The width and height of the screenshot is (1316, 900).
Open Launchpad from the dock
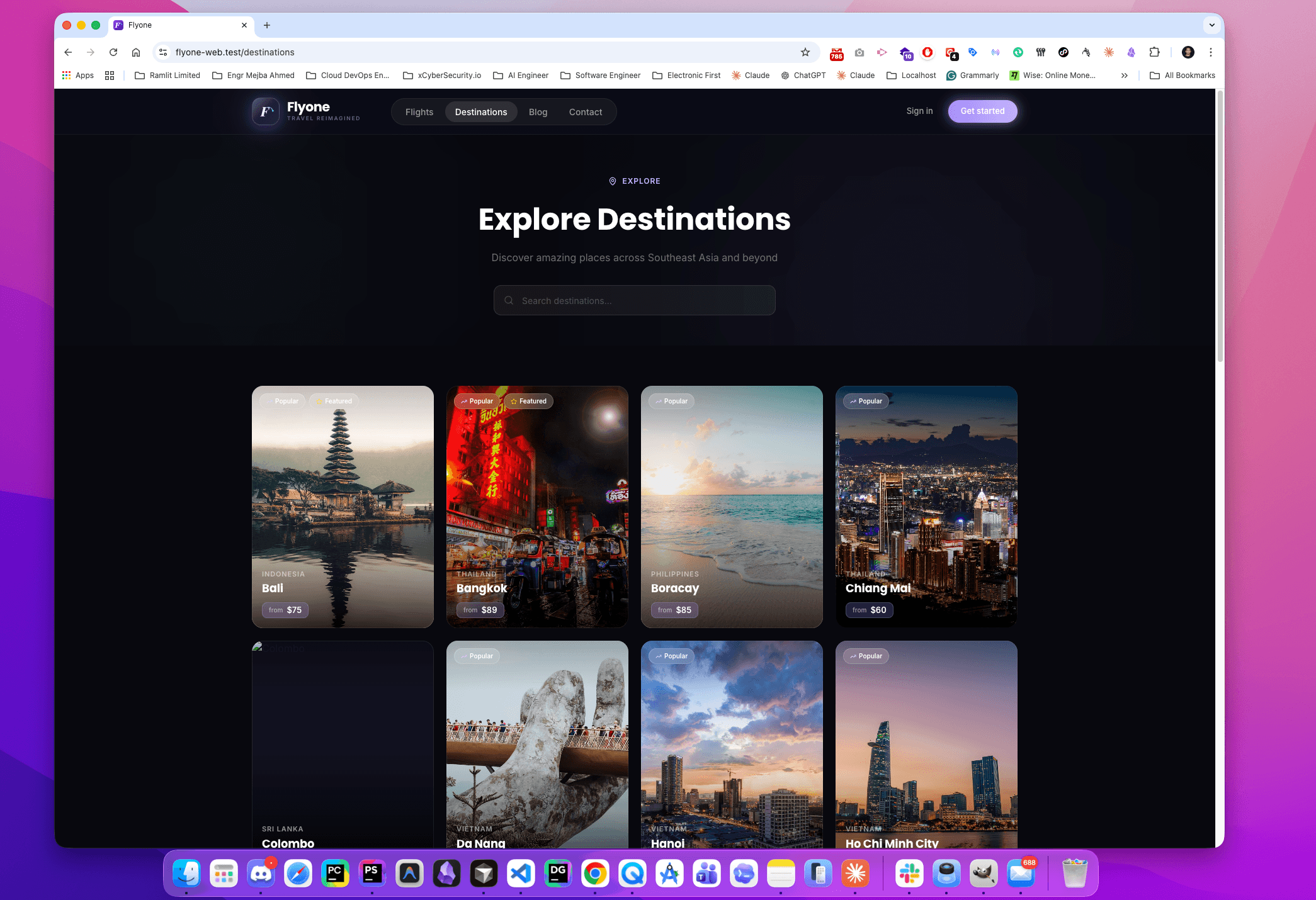point(224,874)
